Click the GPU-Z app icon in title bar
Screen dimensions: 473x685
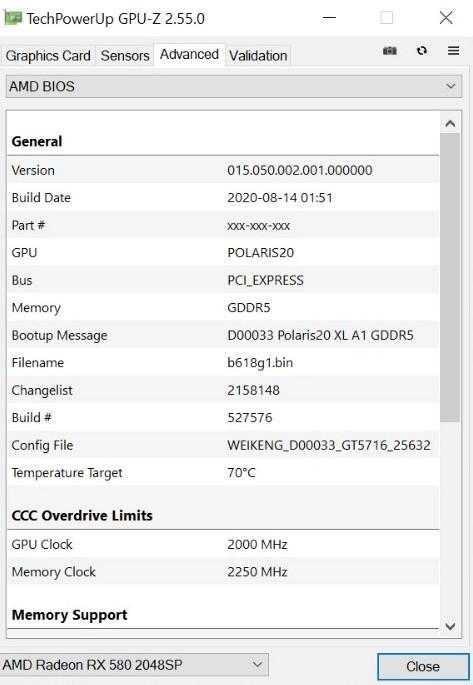[12, 18]
